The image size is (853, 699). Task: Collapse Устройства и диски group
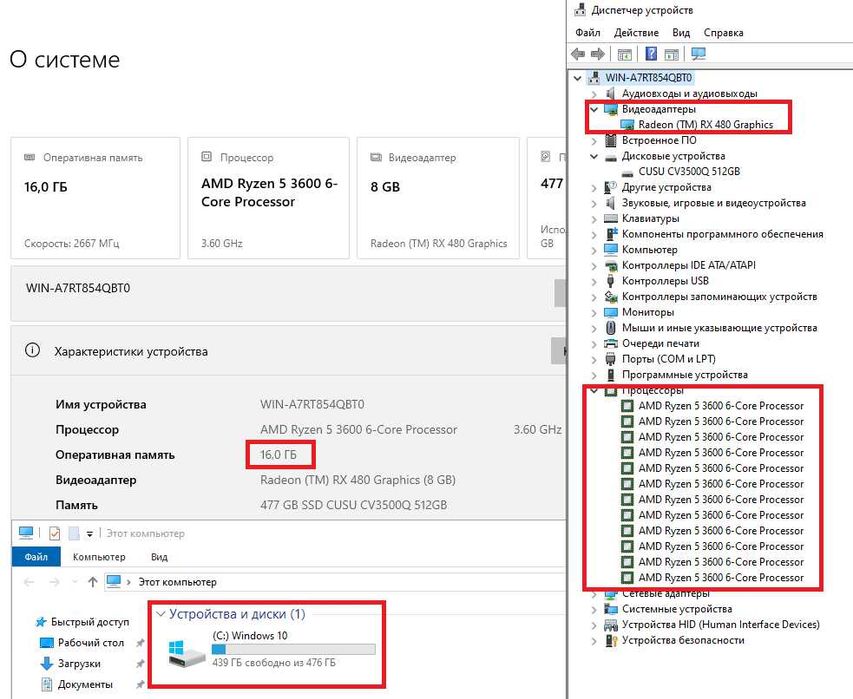click(160, 614)
